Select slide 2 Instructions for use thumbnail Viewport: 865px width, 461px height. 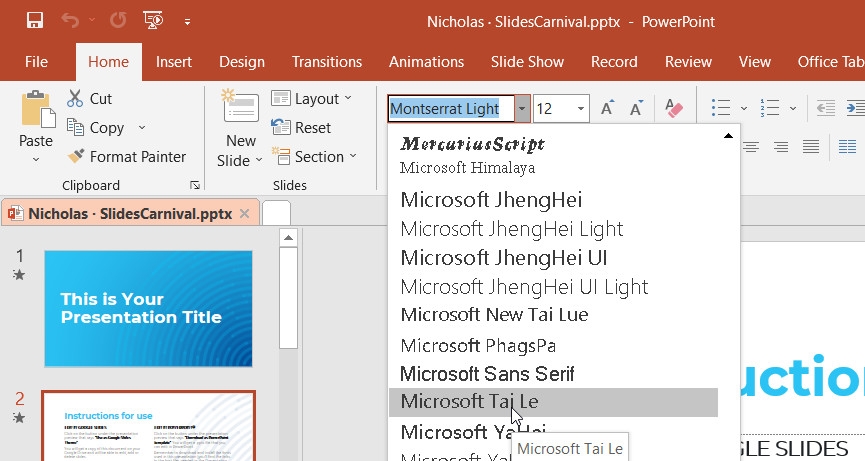coord(148,426)
